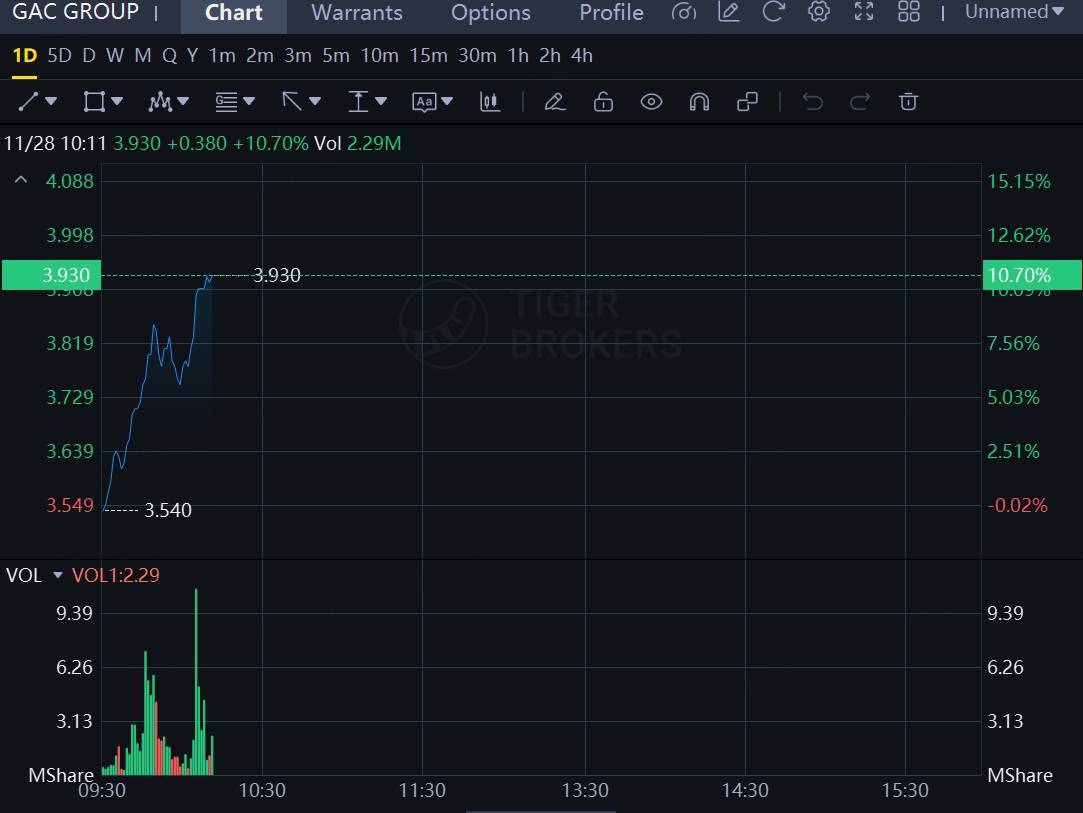Open the Options tab

(491, 13)
